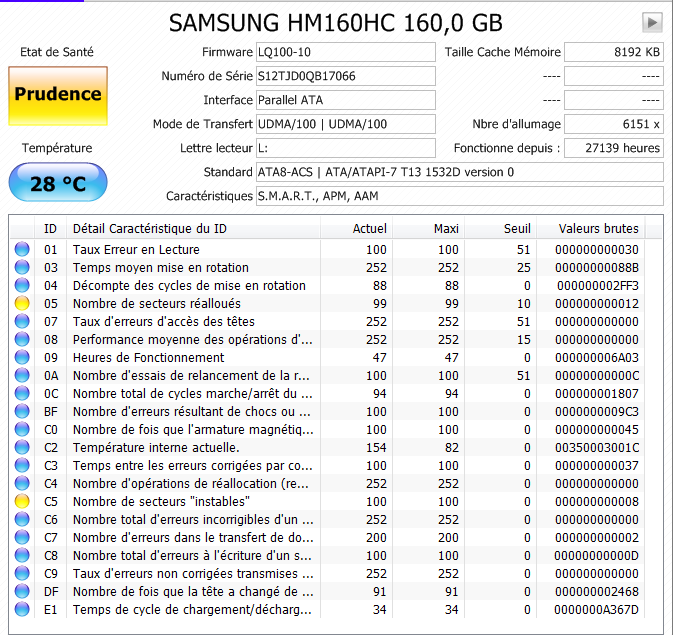673x635 pixels.
Task: Click blue status icon of attribute 03
Action: [x=22, y=267]
